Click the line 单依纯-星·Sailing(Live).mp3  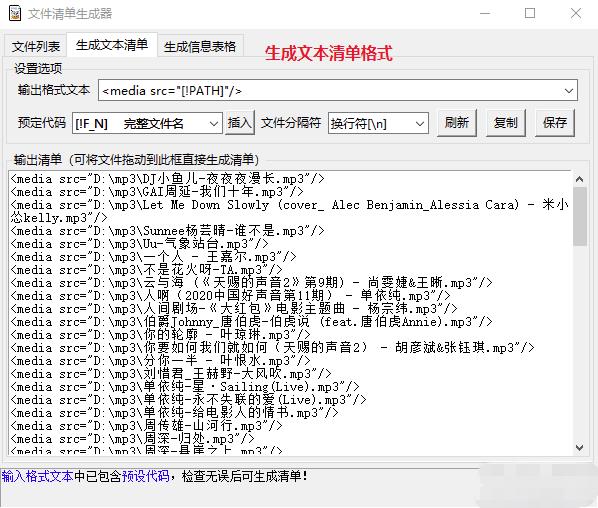tap(185, 386)
